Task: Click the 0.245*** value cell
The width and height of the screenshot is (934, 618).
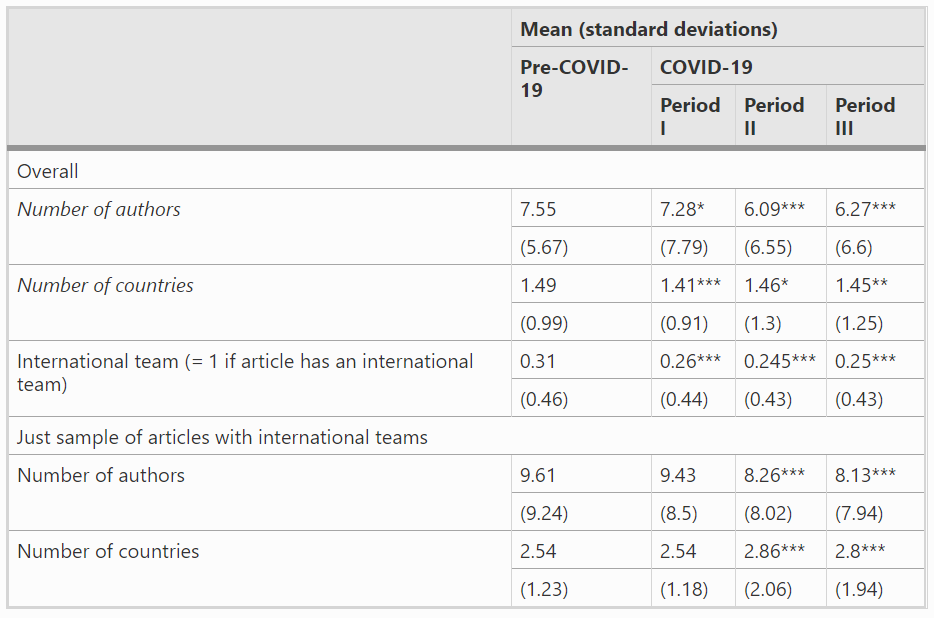Action: point(780,361)
